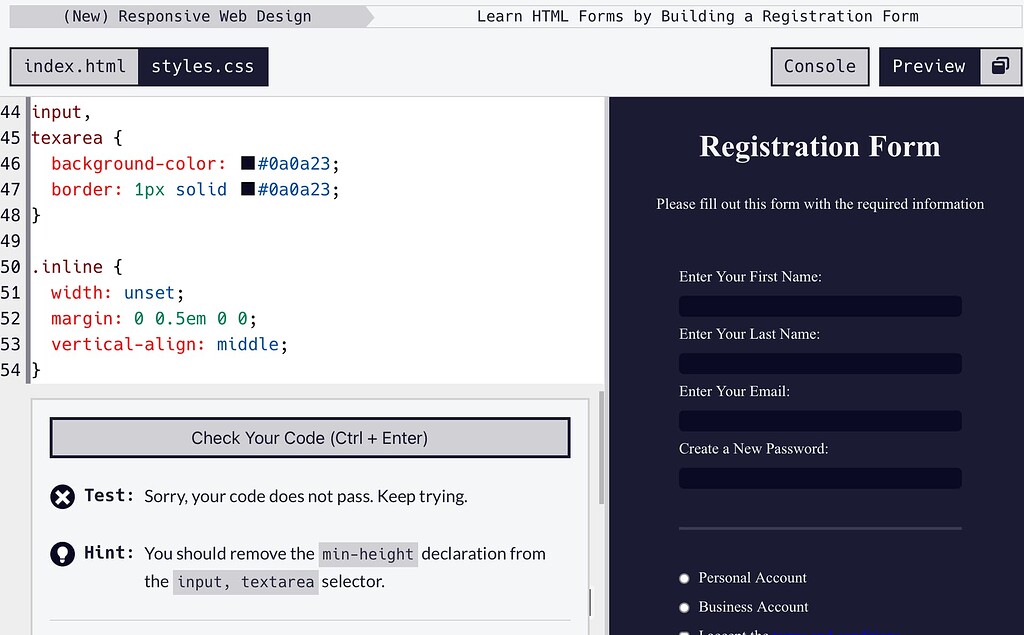Click the Create a New Password field

[x=819, y=478]
